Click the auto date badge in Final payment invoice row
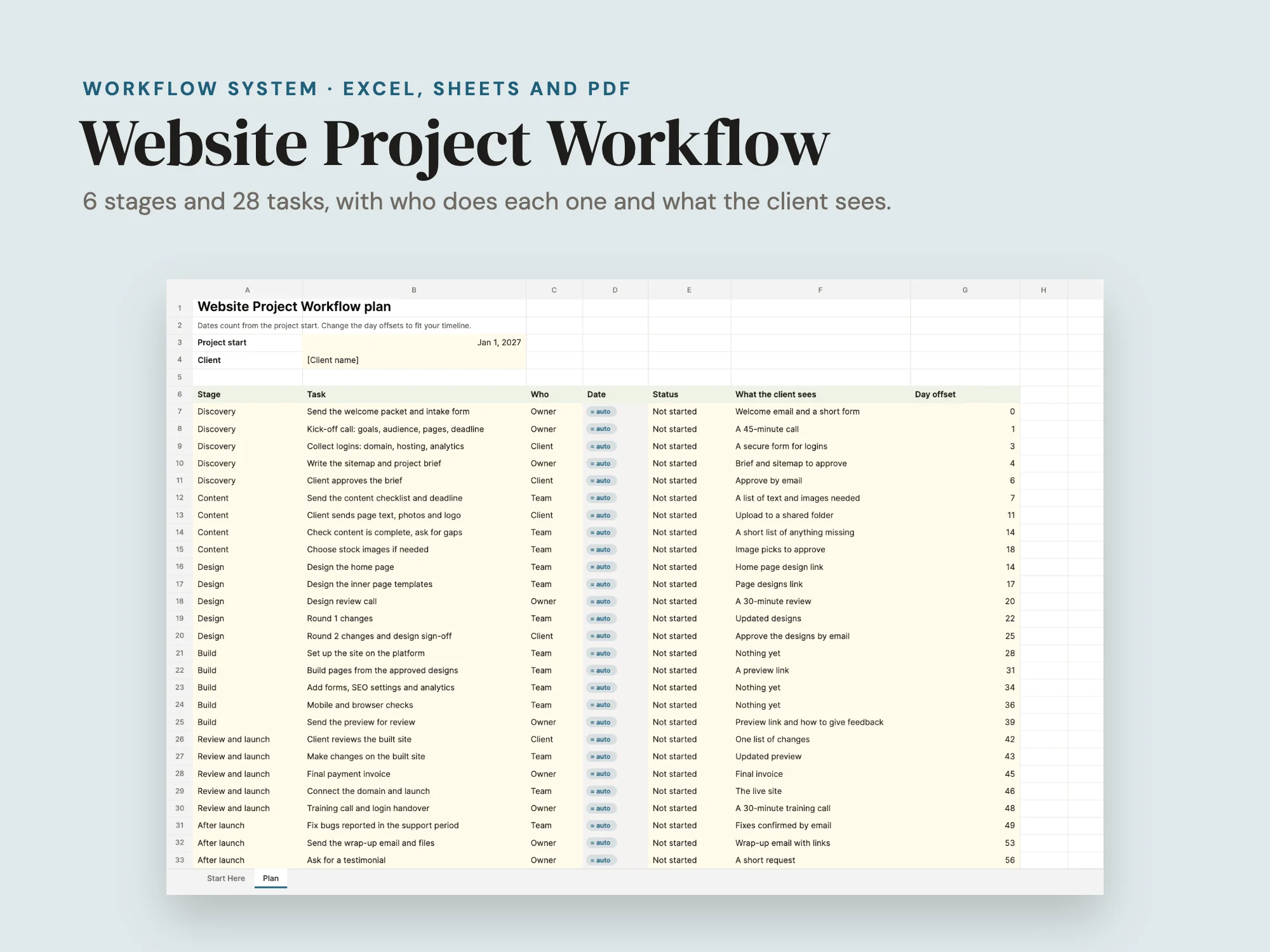 coord(601,774)
